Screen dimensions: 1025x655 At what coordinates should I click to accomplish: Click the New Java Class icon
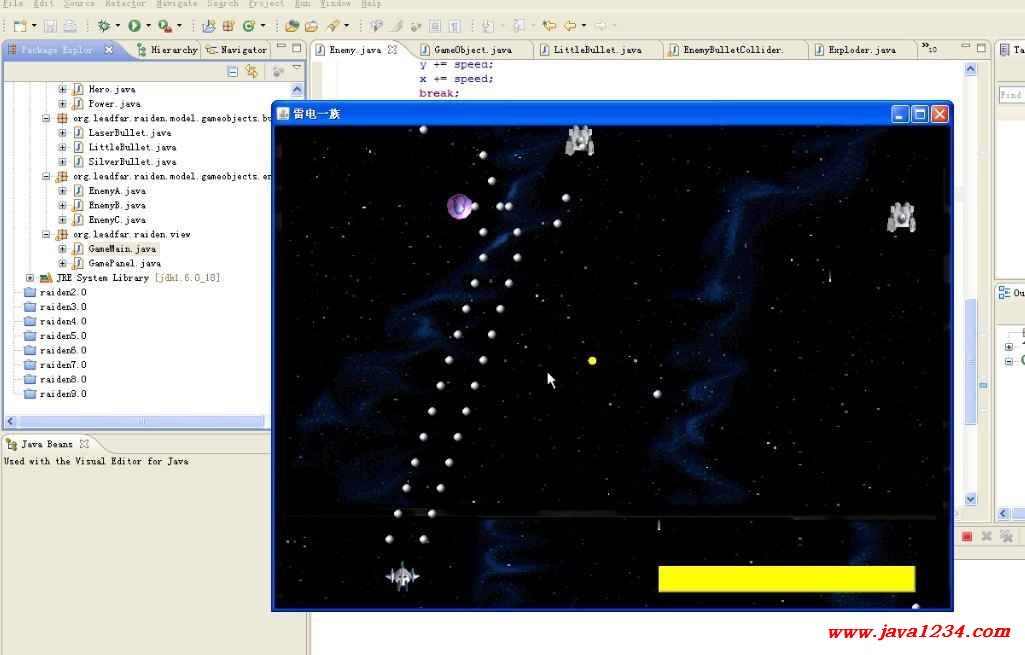point(248,26)
